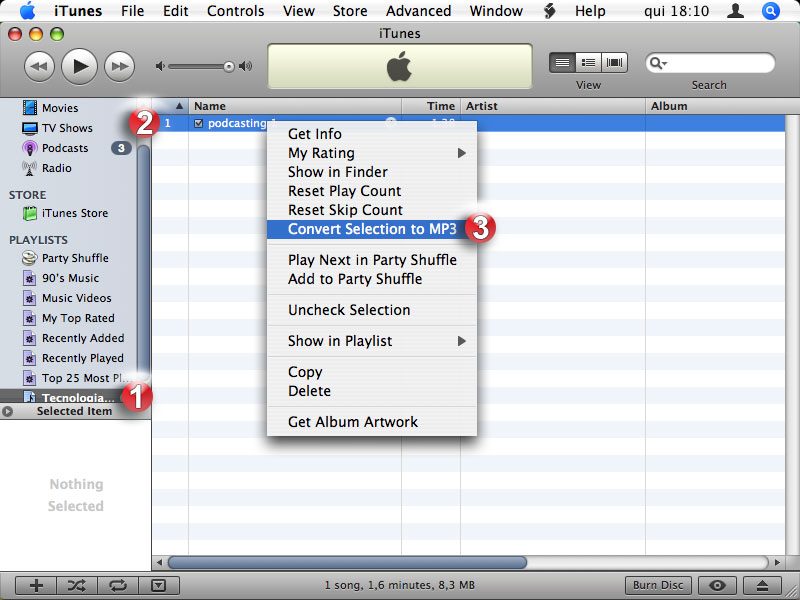Click the eject disc button
The height and width of the screenshot is (600, 800).
762,585
